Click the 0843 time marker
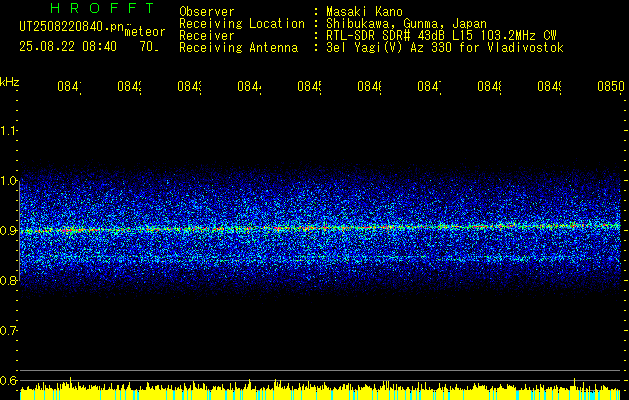The image size is (629, 400). (x=189, y=86)
